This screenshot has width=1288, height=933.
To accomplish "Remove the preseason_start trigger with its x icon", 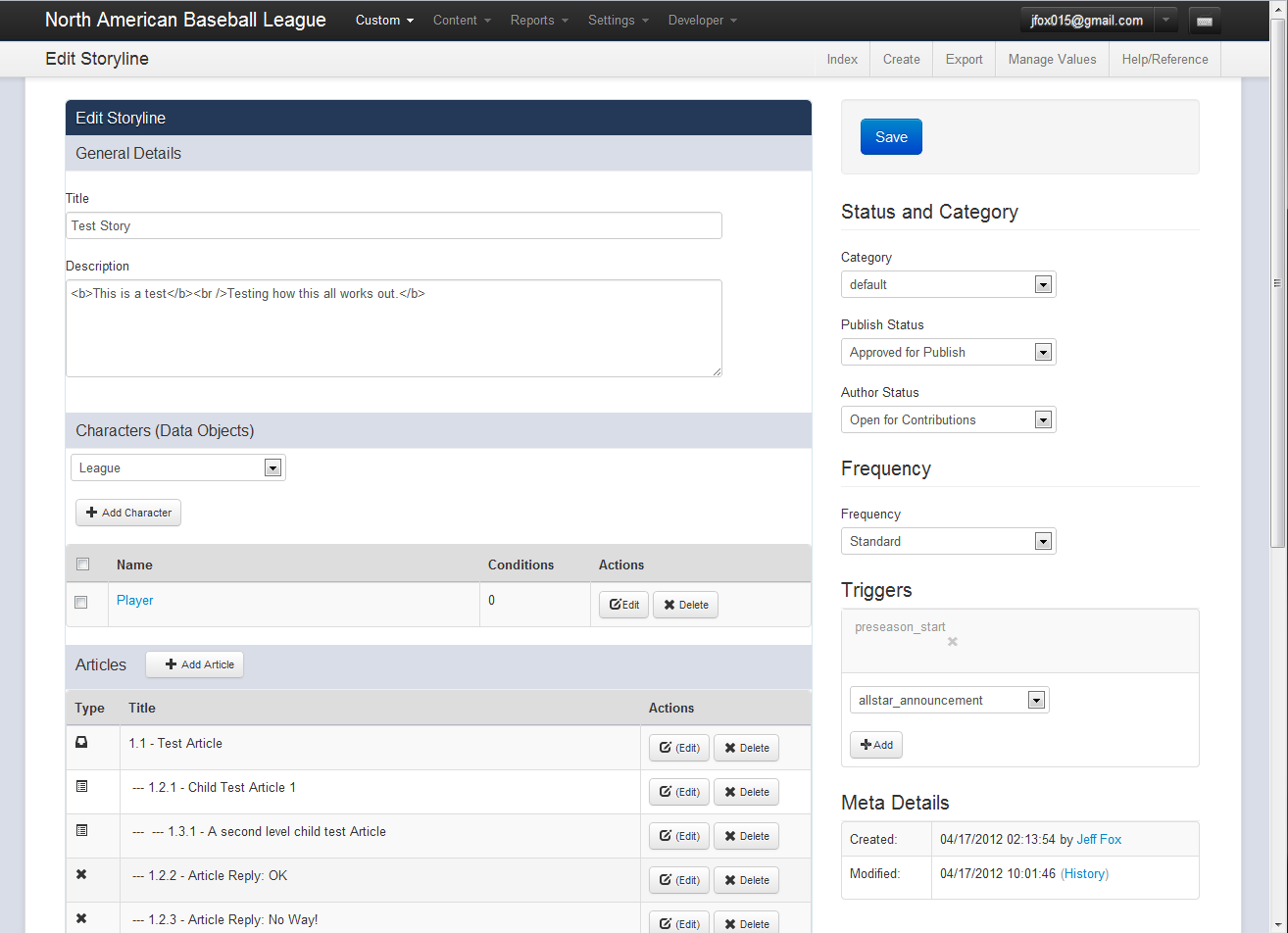I will click(952, 642).
